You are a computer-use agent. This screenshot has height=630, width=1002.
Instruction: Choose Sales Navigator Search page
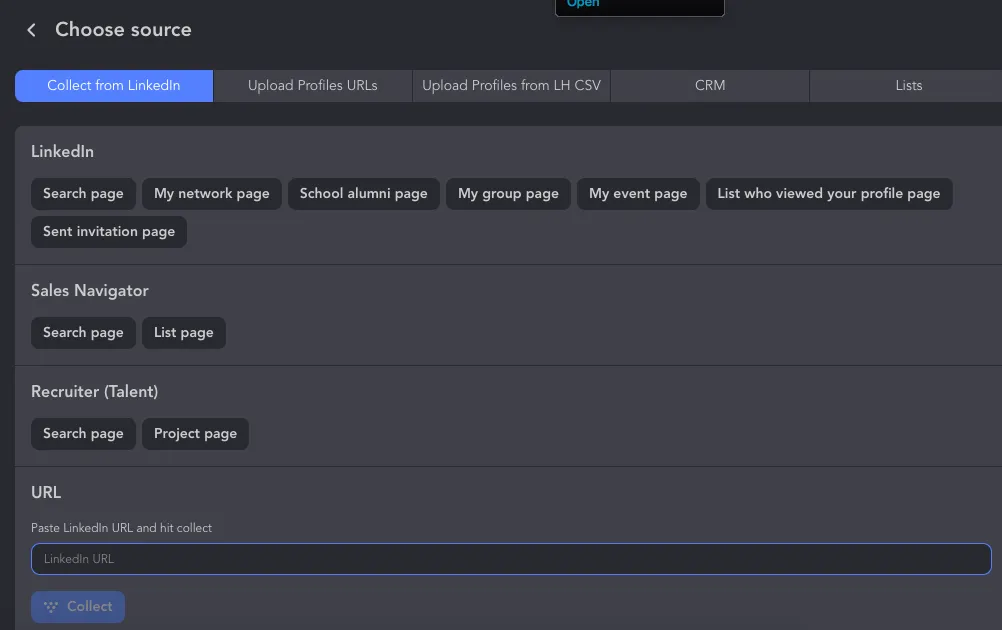83,333
